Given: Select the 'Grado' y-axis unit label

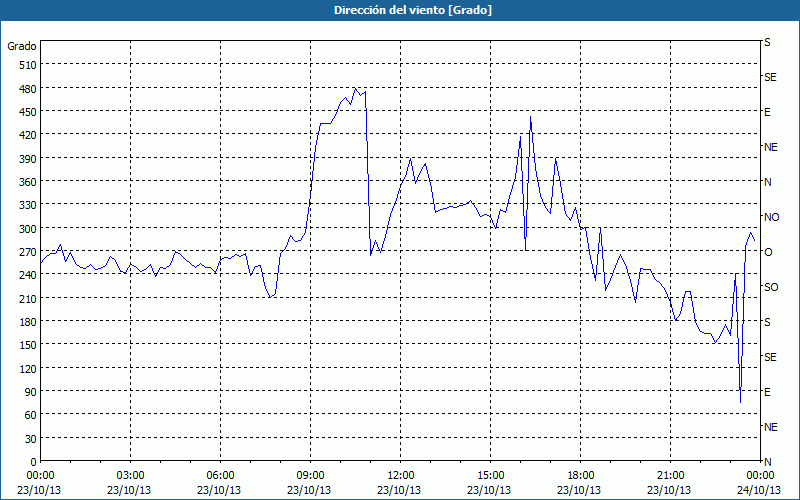Looking at the screenshot, I should point(22,46).
